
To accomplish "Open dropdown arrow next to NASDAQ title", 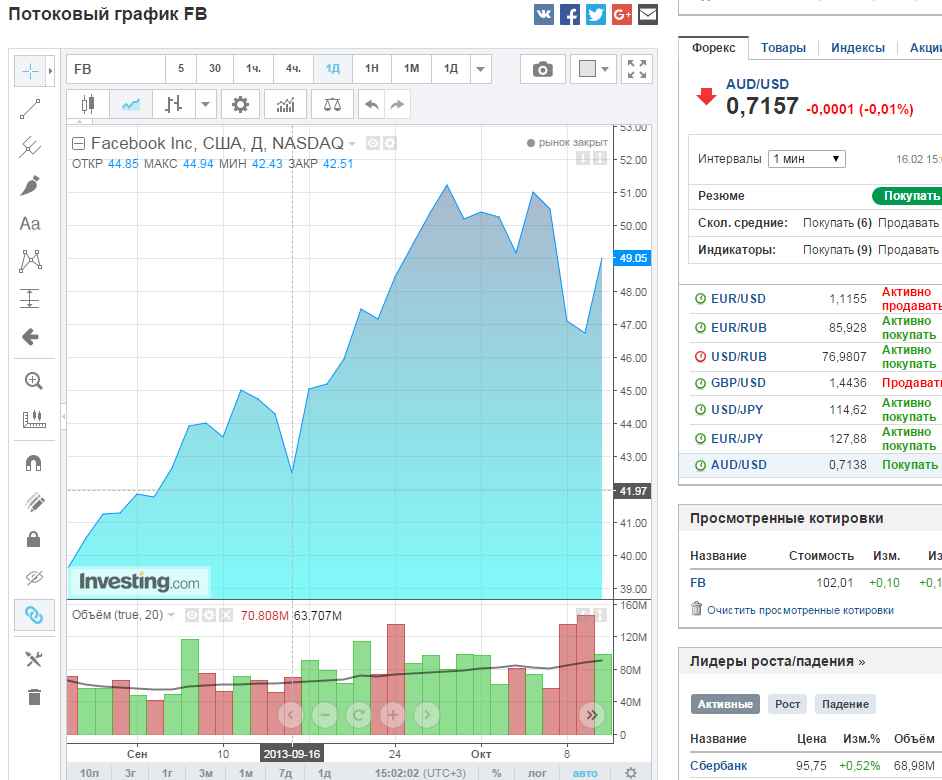I will point(352,144).
